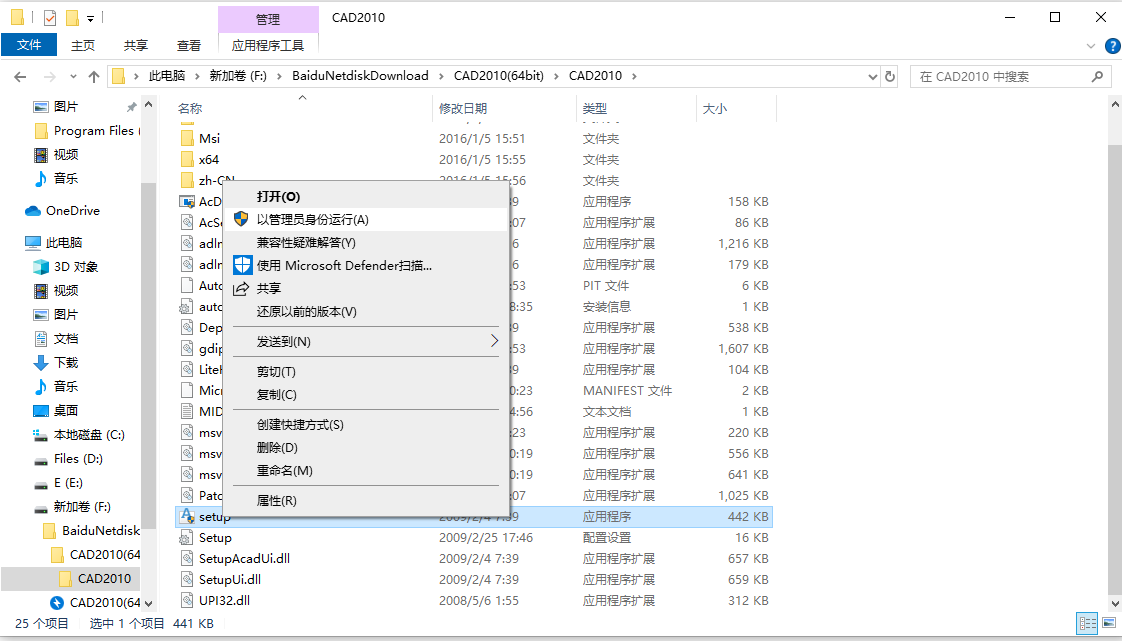Choose 剪切(T) in context menu
This screenshot has height=641, width=1122.
pyautogui.click(x=366, y=371)
